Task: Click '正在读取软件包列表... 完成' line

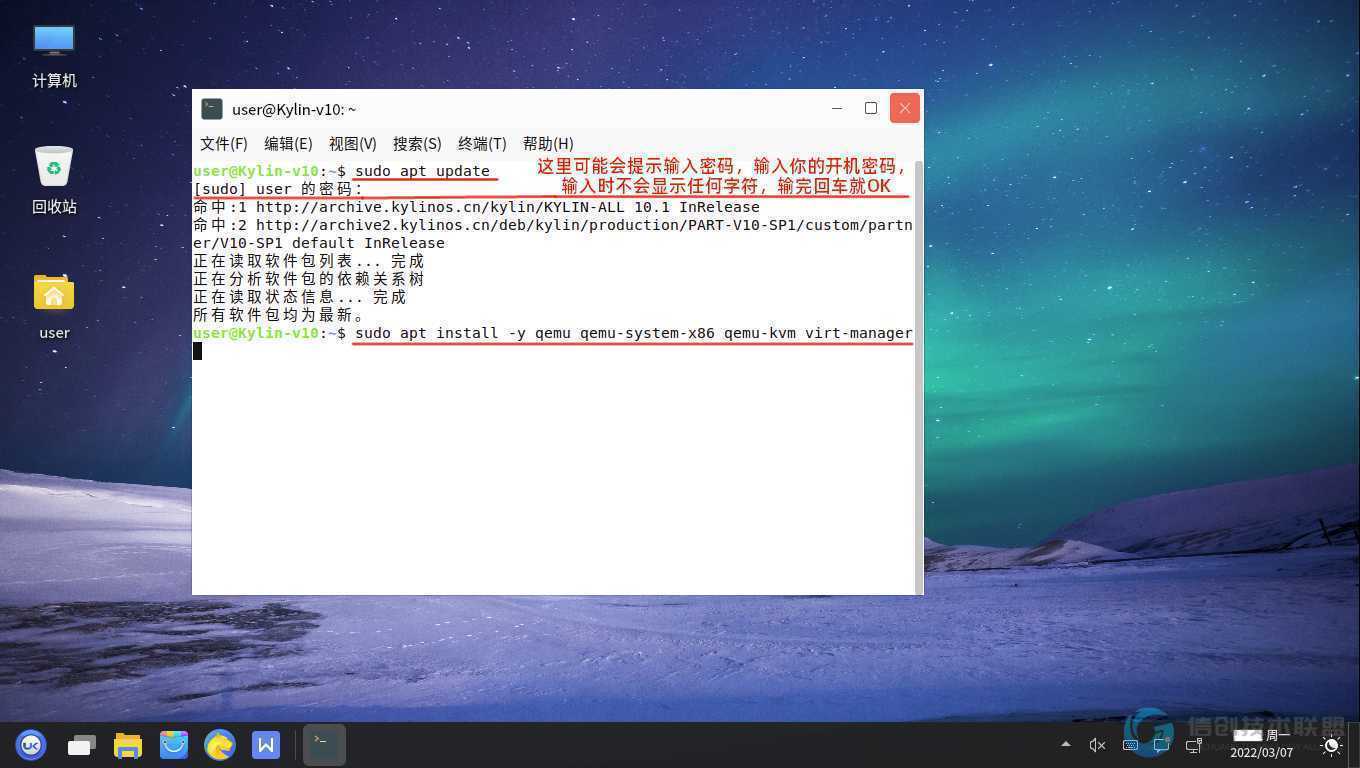Action: tap(308, 261)
